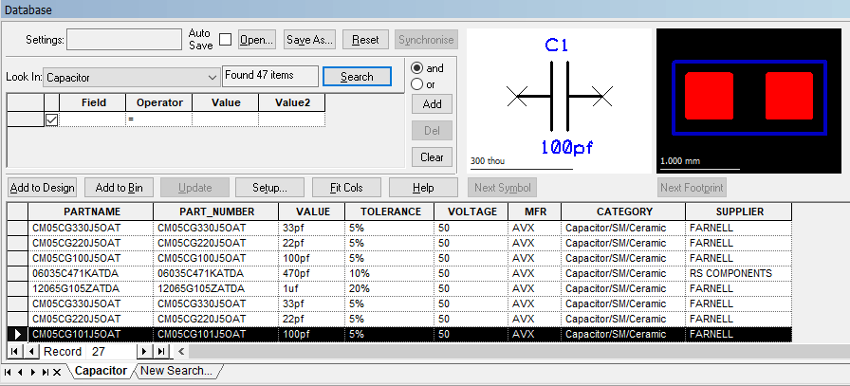Go to previous record in navigator
The height and width of the screenshot is (386, 850).
(x=31, y=351)
